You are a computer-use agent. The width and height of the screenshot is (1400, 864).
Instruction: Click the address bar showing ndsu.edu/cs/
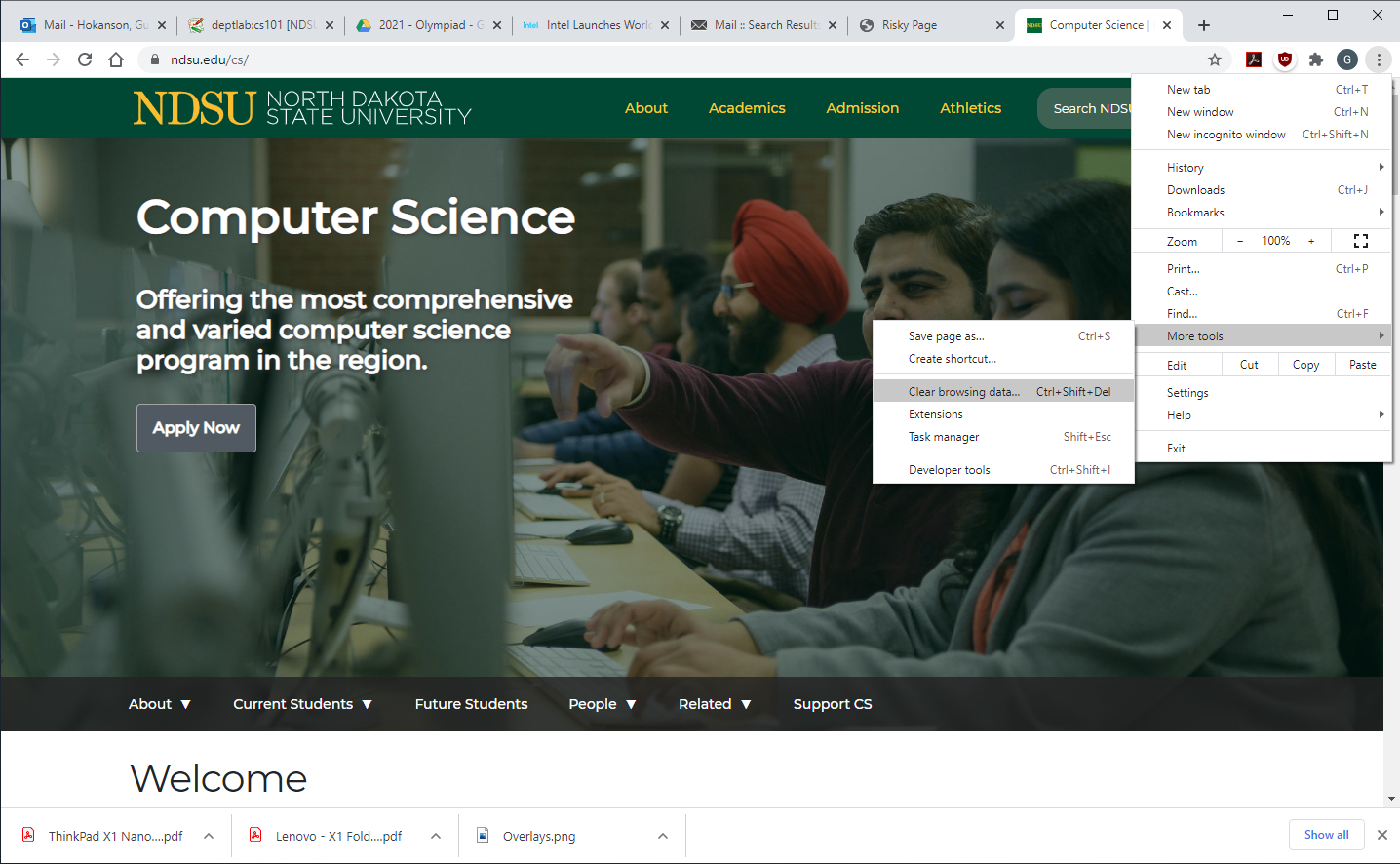click(585, 59)
